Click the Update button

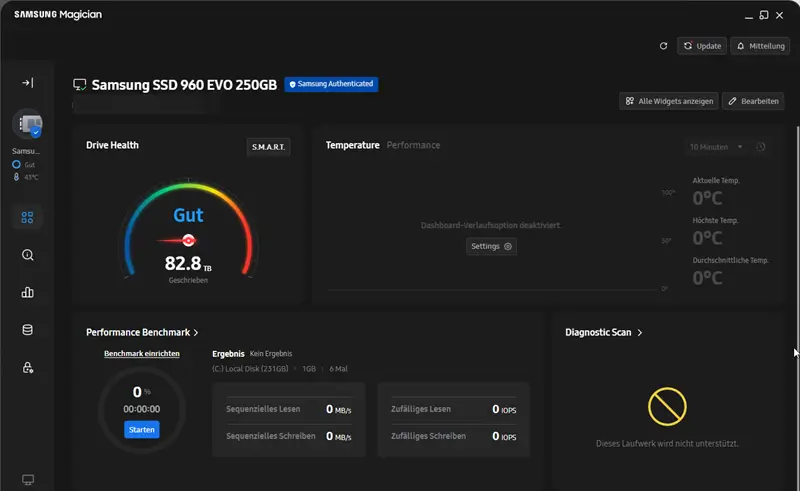702,46
